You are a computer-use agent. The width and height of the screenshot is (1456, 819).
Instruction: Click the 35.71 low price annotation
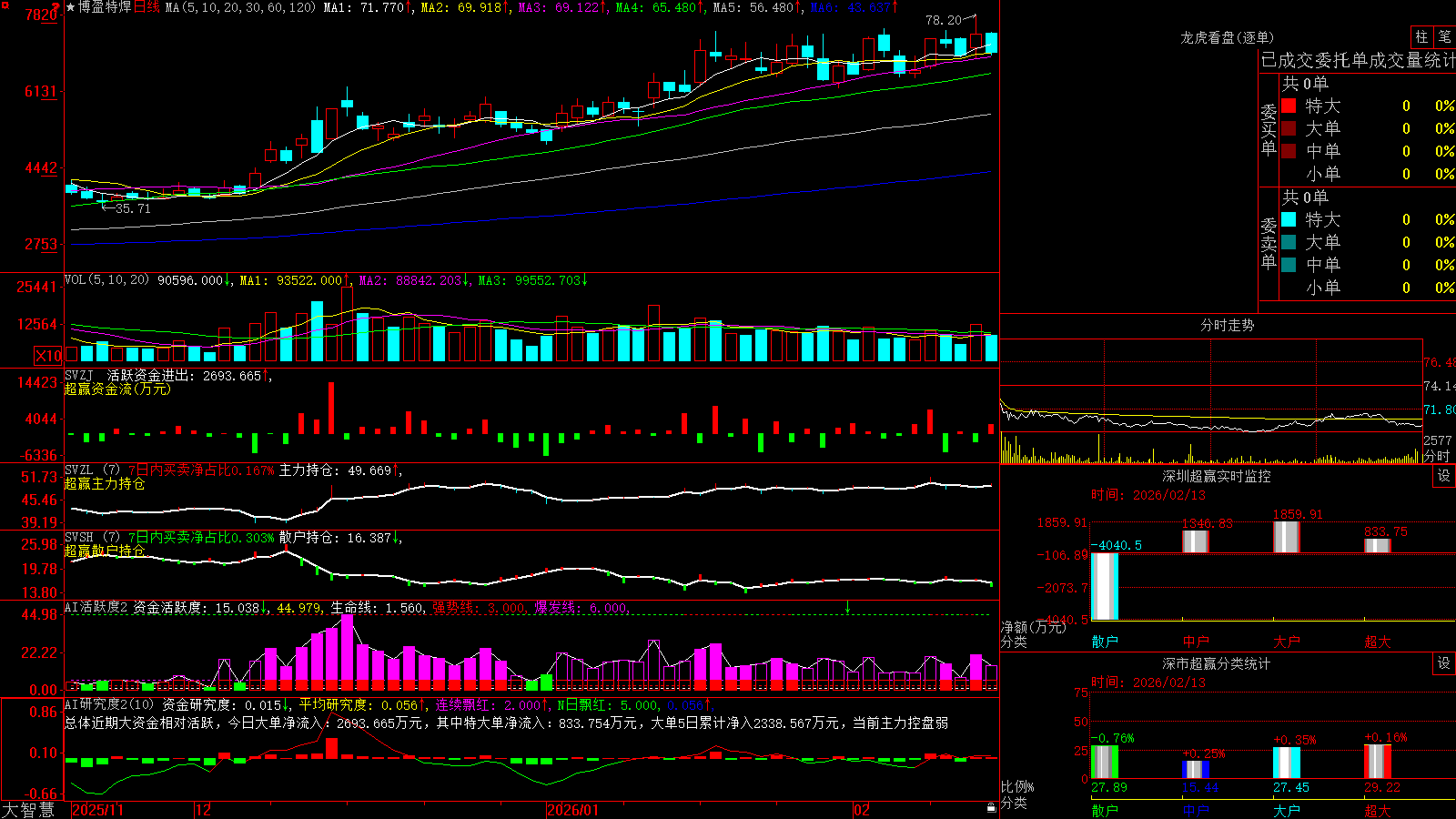(x=133, y=208)
